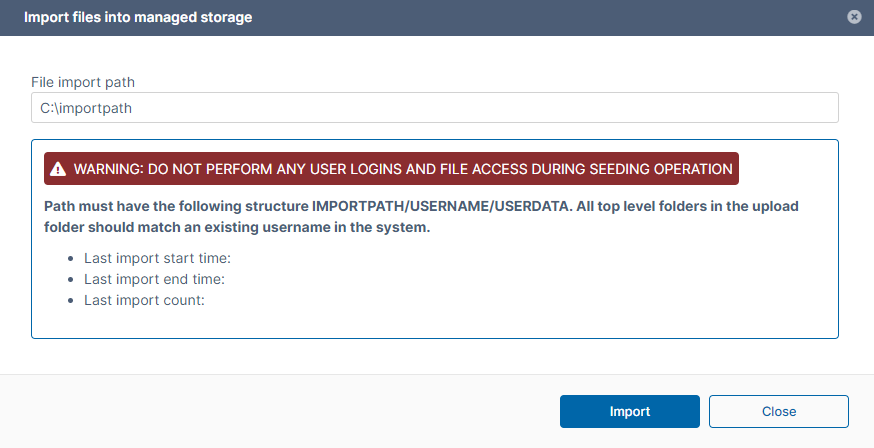Click the "folder should match an existing username" line
874x448 pixels.
(x=236, y=227)
